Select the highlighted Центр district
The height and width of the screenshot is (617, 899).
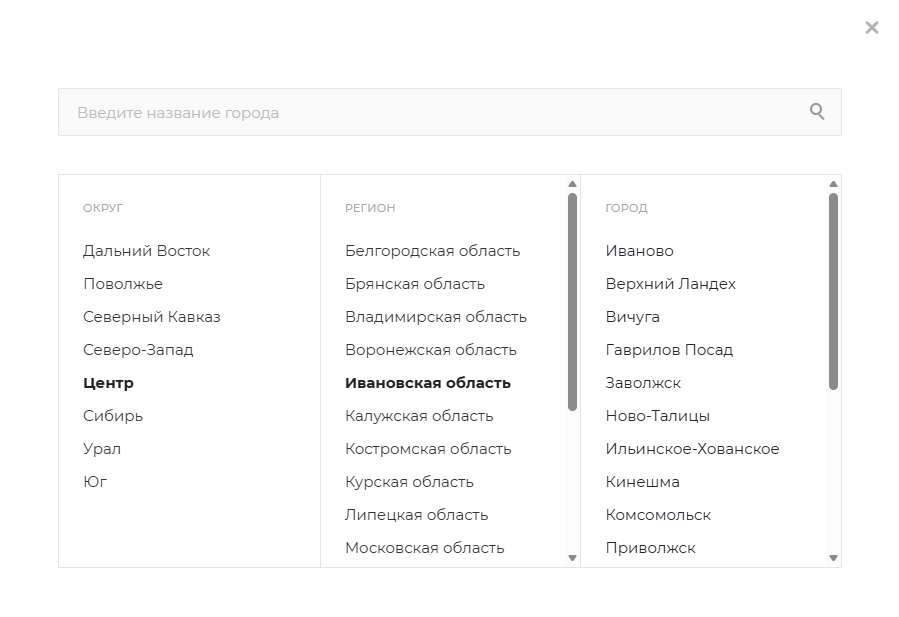108,383
